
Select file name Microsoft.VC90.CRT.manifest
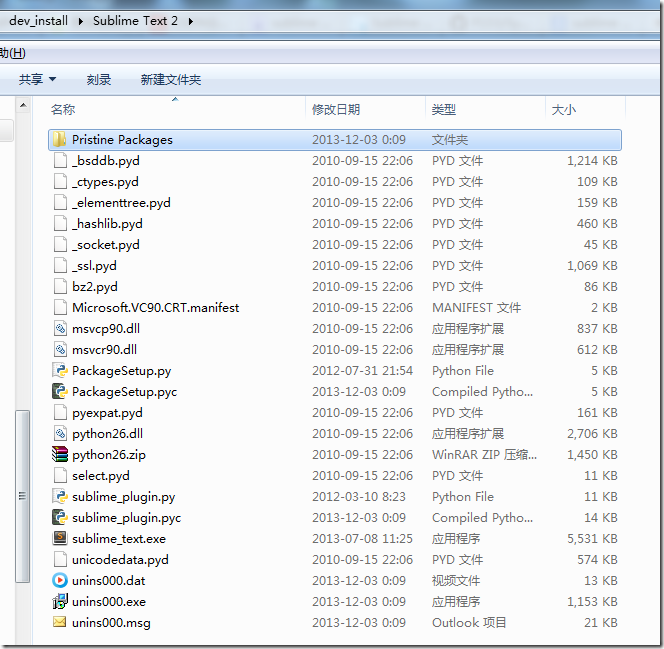pos(155,308)
